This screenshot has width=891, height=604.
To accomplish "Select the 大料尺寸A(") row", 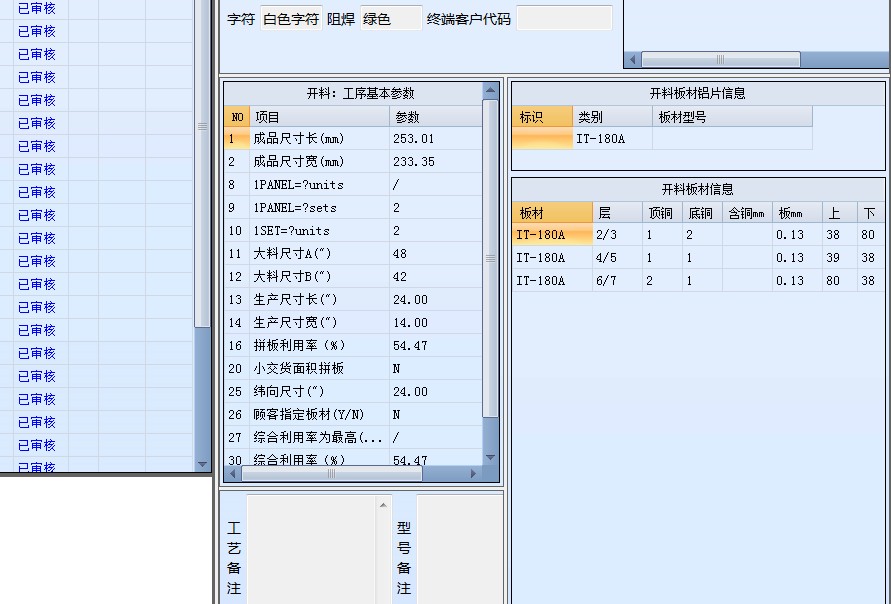I will tap(353, 253).
